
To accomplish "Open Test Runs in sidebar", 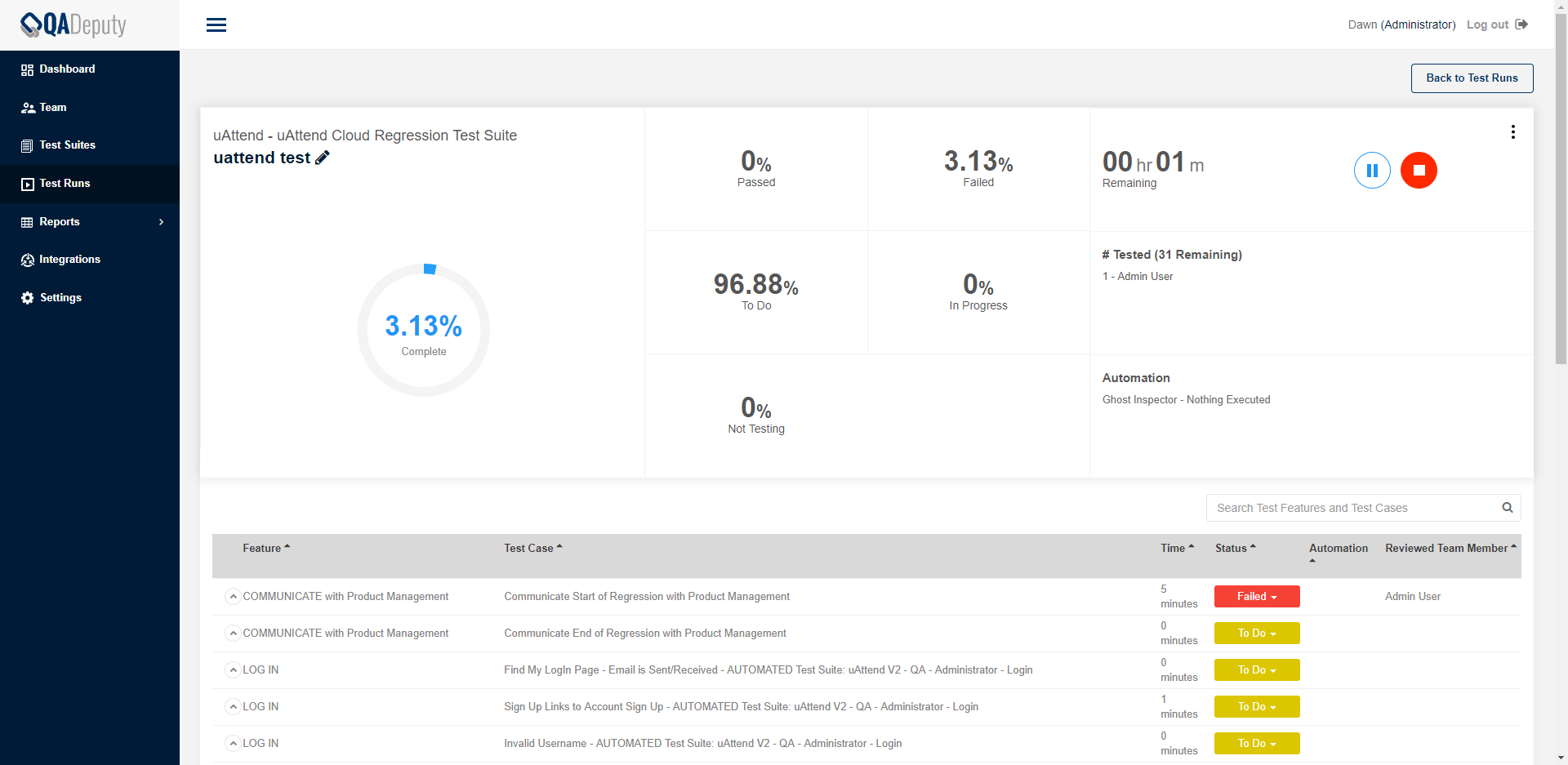I will tap(90, 184).
